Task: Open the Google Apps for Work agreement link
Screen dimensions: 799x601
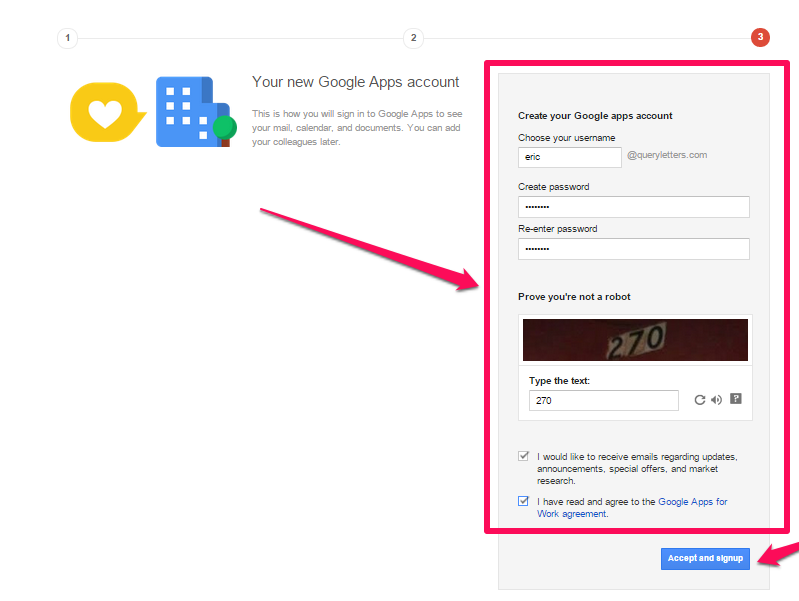Action: click(632, 508)
